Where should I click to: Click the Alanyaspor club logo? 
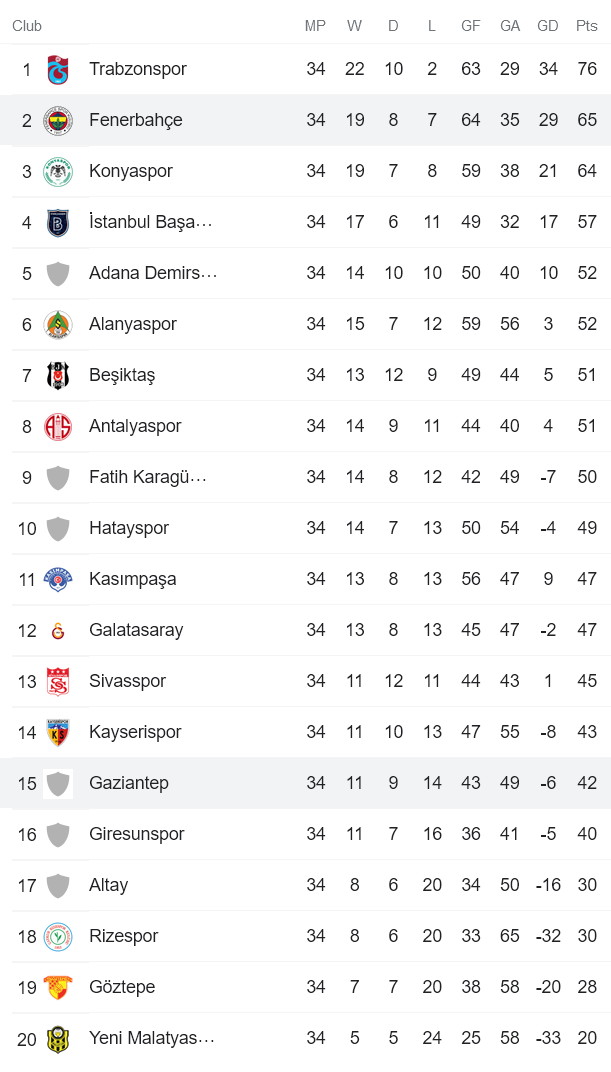tap(57, 324)
